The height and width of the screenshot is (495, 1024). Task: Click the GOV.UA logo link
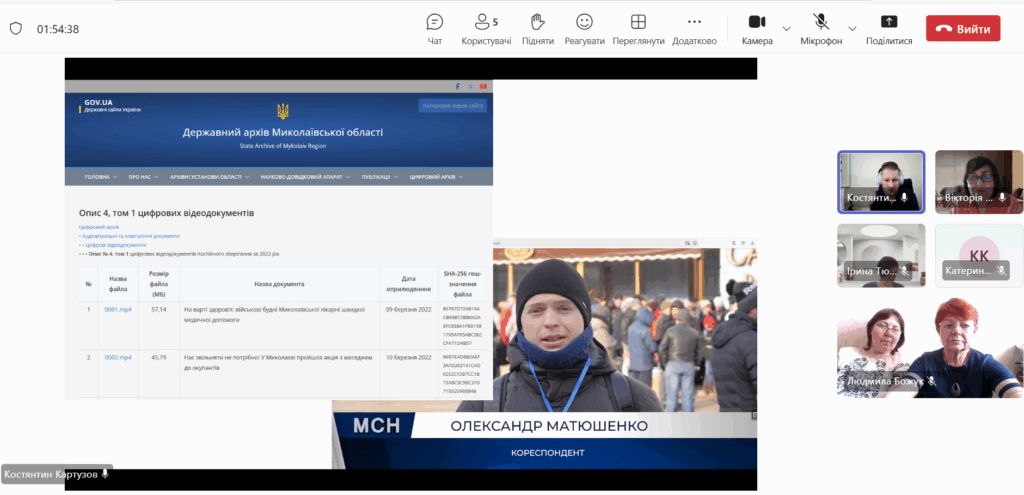click(110, 105)
